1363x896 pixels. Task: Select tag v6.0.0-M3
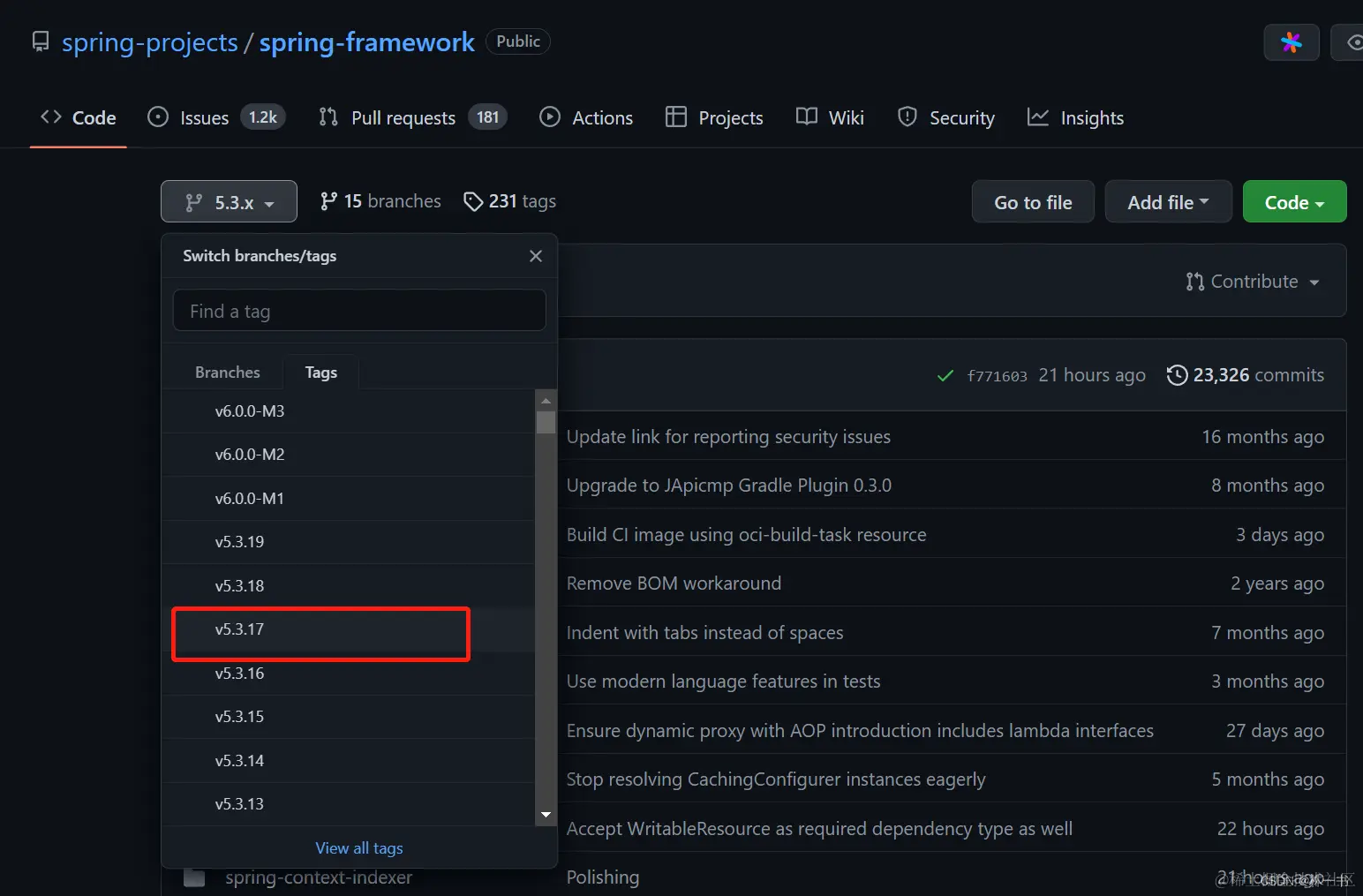click(x=349, y=411)
